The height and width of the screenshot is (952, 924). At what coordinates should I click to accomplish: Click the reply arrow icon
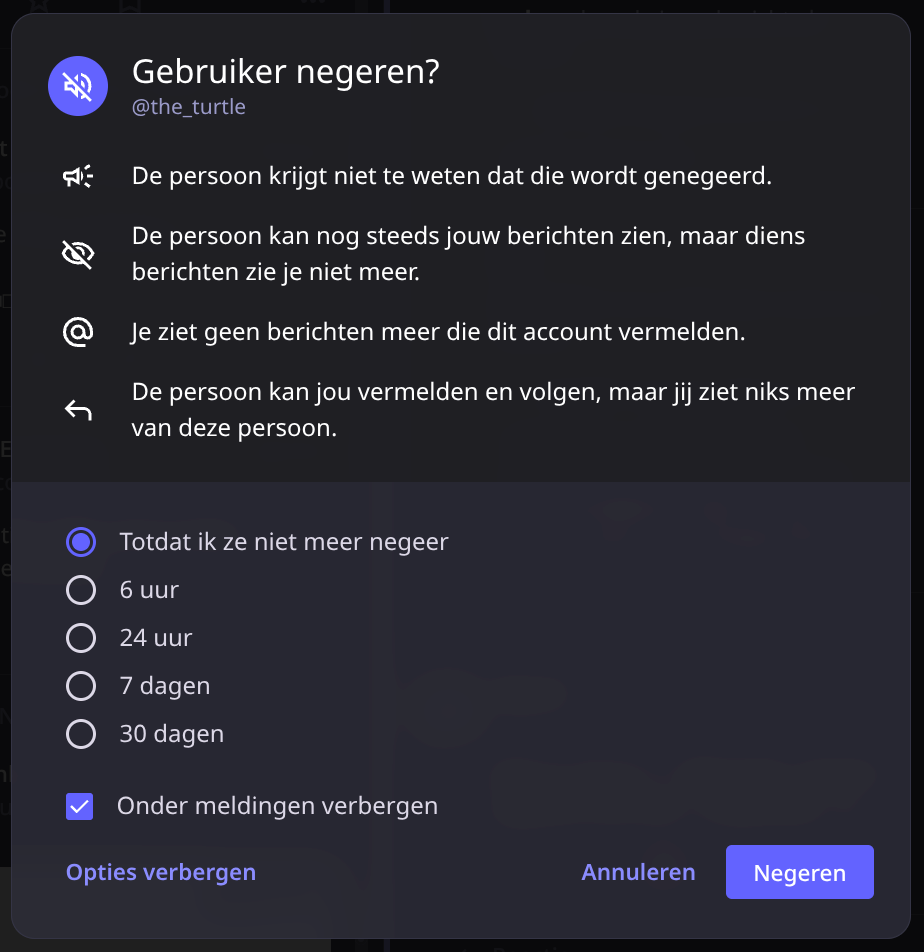point(78,410)
